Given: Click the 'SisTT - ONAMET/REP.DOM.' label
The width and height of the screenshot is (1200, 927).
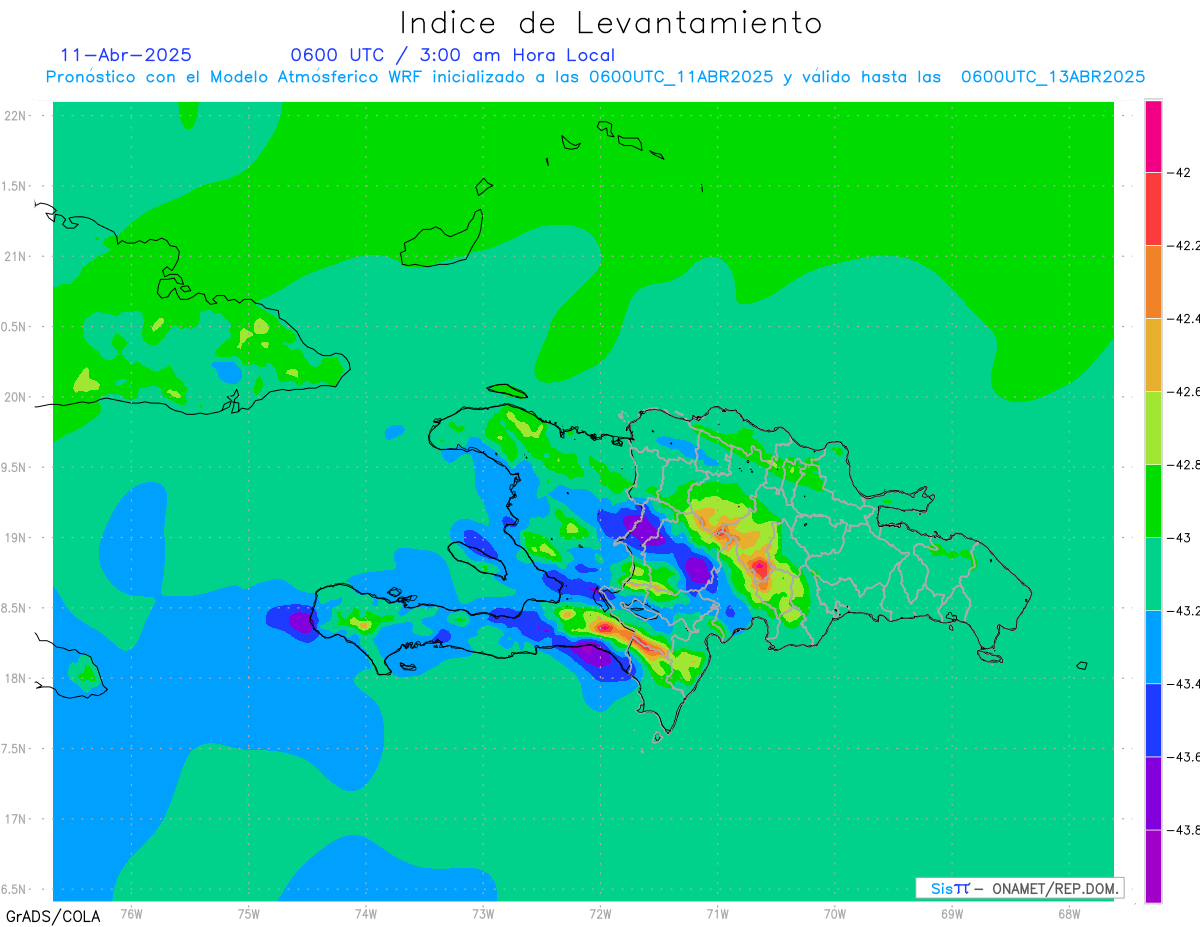Looking at the screenshot, I should (1019, 888).
